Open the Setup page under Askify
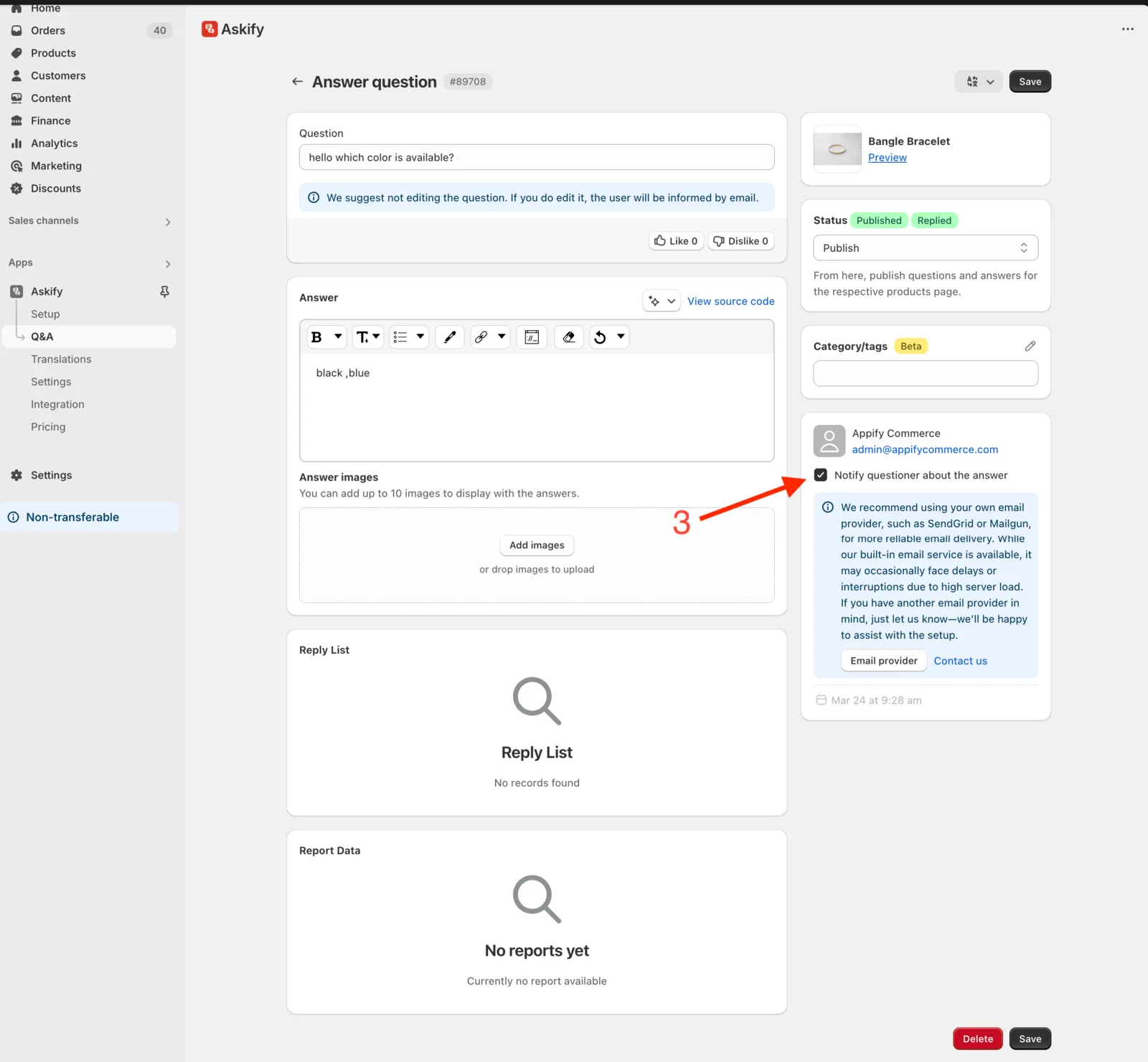Screen dimensions: 1148x1062 (x=45, y=314)
